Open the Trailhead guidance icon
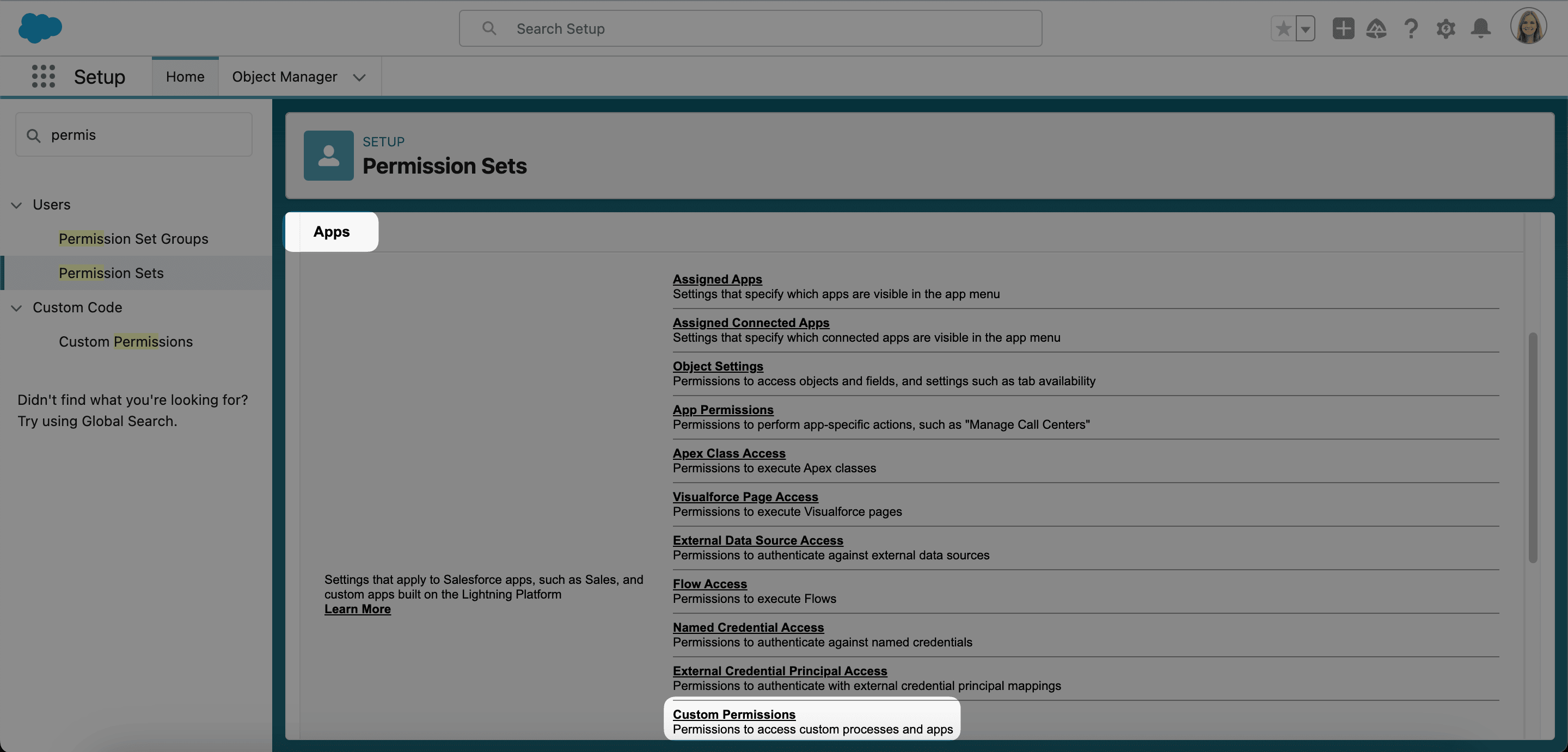1568x752 pixels. coord(1376,29)
